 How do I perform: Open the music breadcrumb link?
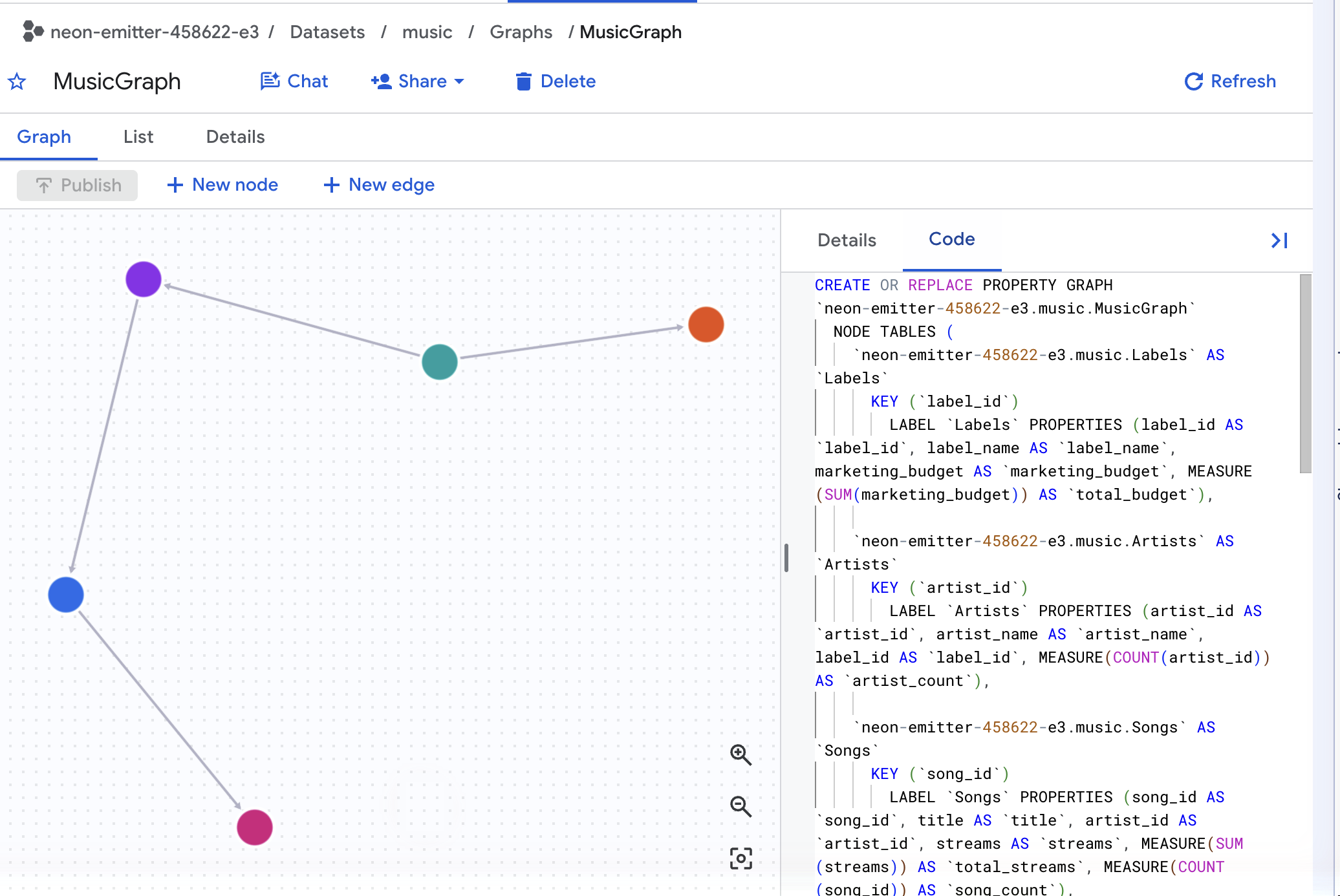(427, 32)
